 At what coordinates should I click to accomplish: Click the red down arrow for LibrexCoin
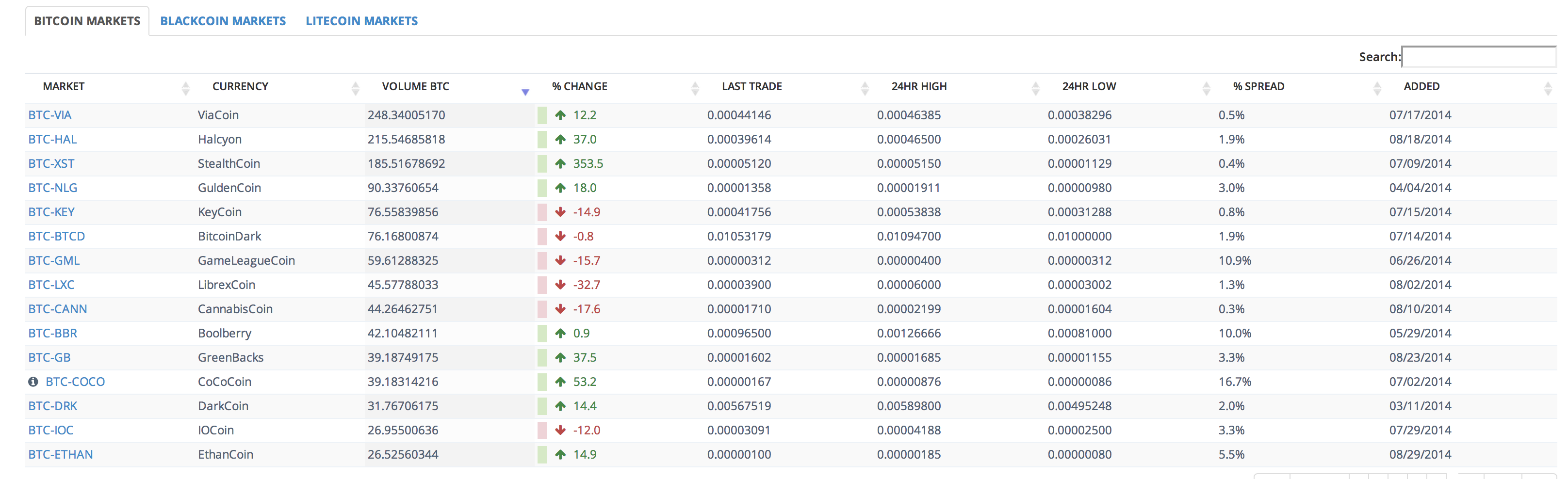tap(561, 285)
